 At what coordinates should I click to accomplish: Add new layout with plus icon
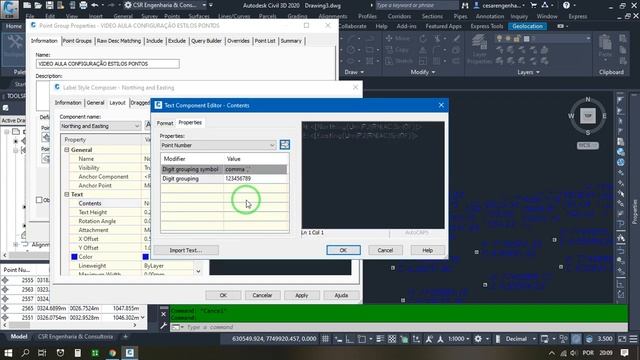[125, 337]
